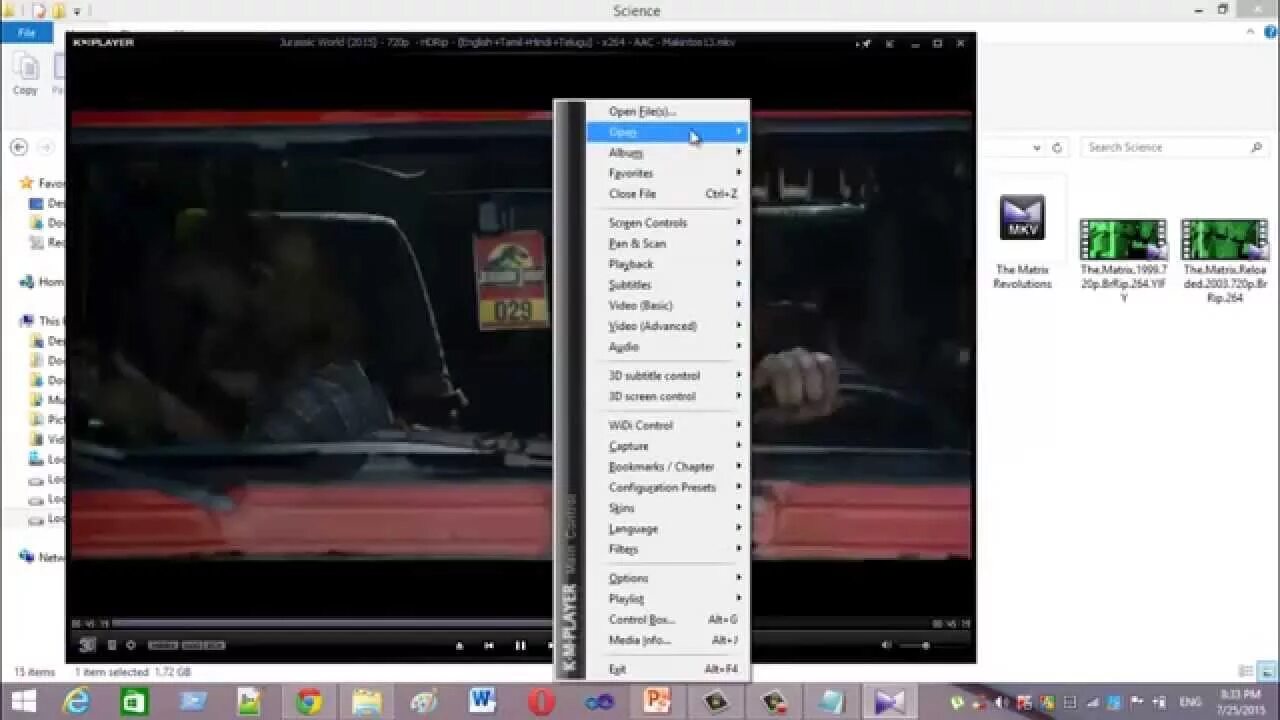Select The.Matrix.1999.720p.BrRip video file
Screen dimensions: 1280x720
(1123, 262)
